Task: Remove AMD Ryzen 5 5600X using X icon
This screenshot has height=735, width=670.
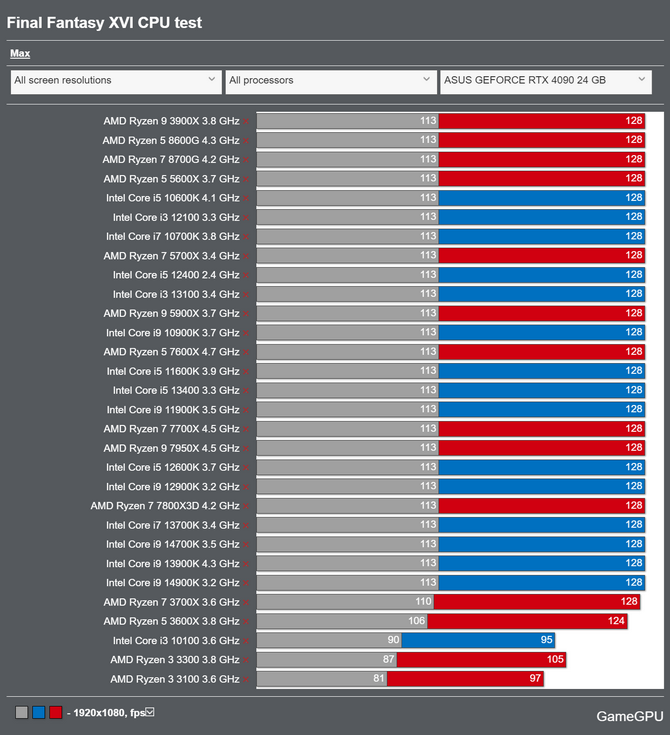Action: click(246, 179)
